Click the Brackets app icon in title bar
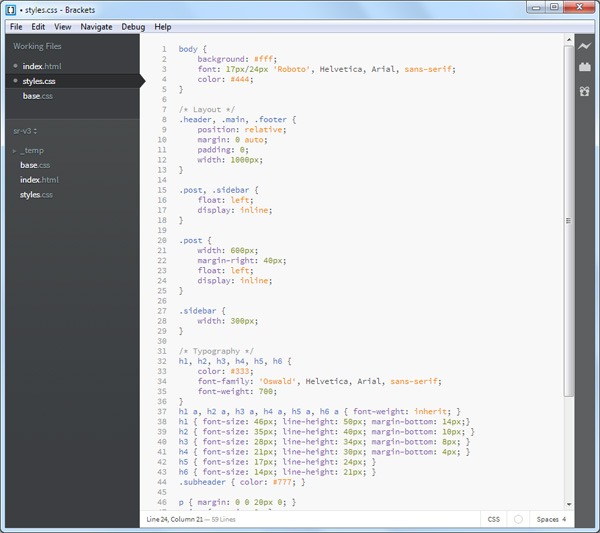Viewport: 600px width, 533px height. (x=10, y=8)
